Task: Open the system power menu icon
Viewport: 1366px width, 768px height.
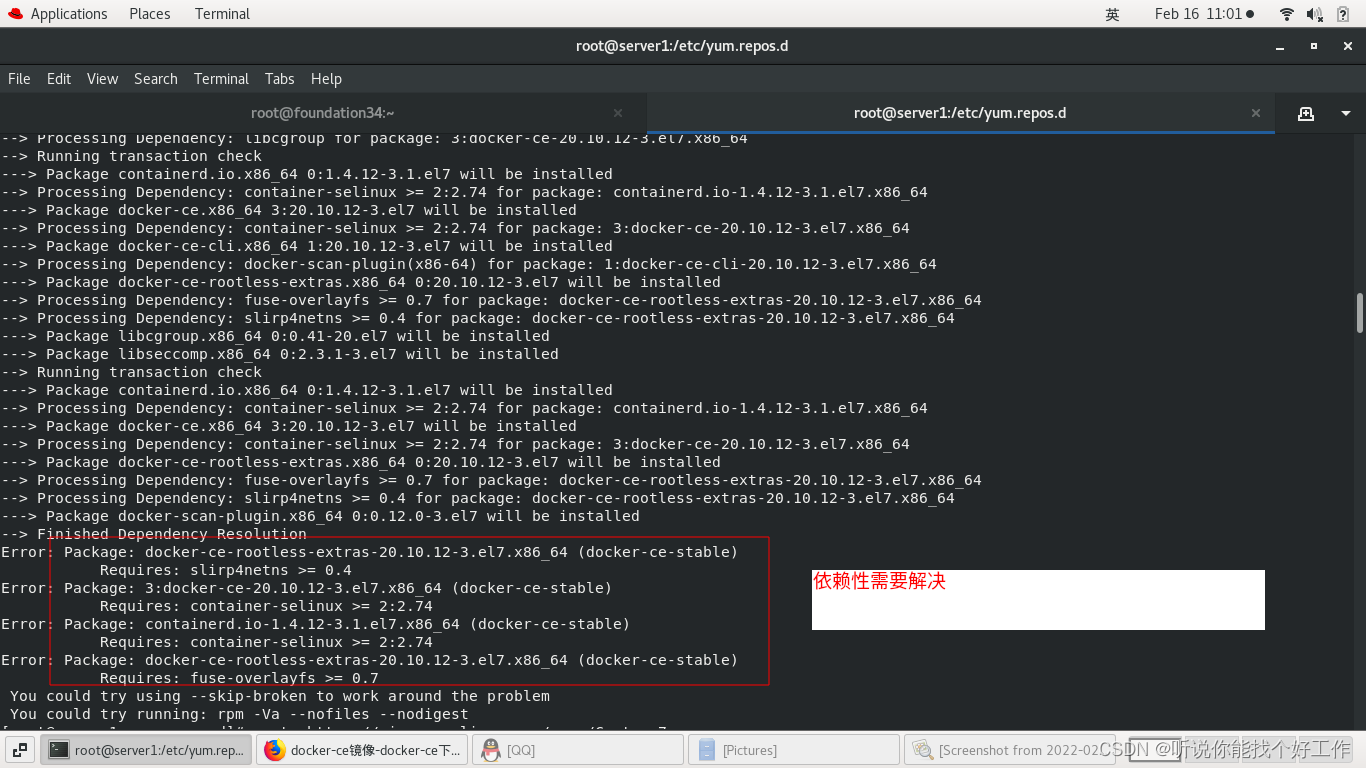Action: tap(1344, 14)
